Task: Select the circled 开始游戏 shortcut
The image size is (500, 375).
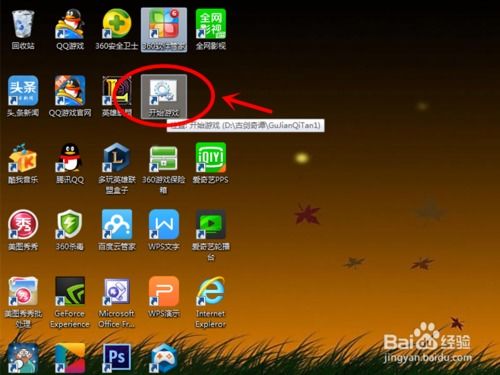Action: [164, 91]
